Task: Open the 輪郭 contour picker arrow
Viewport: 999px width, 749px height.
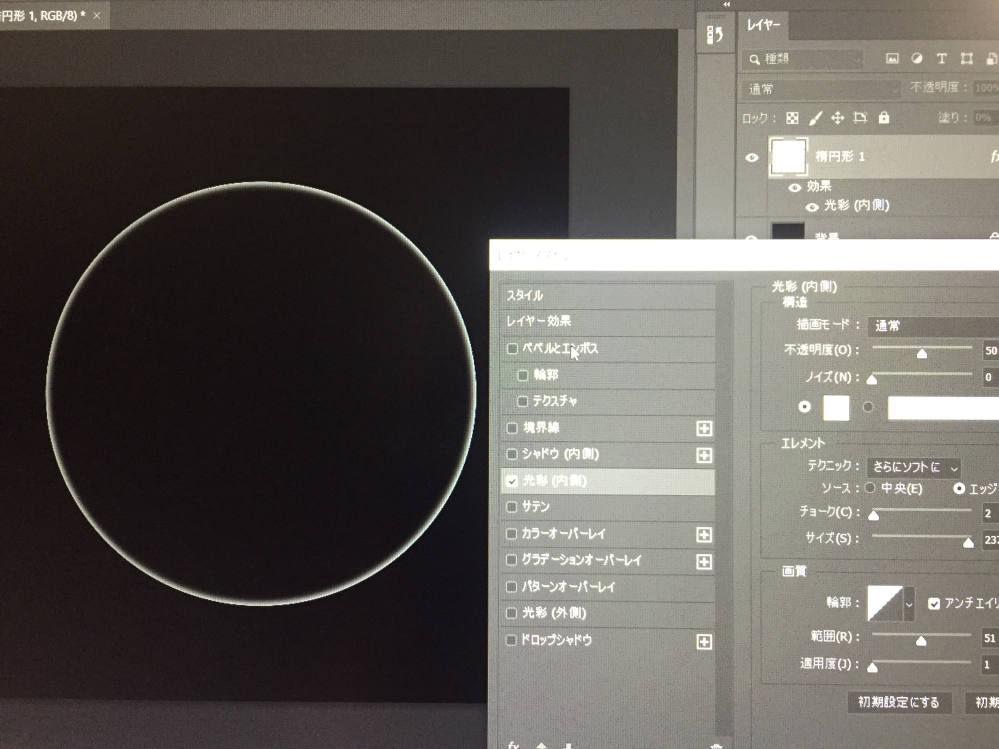Action: click(x=909, y=604)
